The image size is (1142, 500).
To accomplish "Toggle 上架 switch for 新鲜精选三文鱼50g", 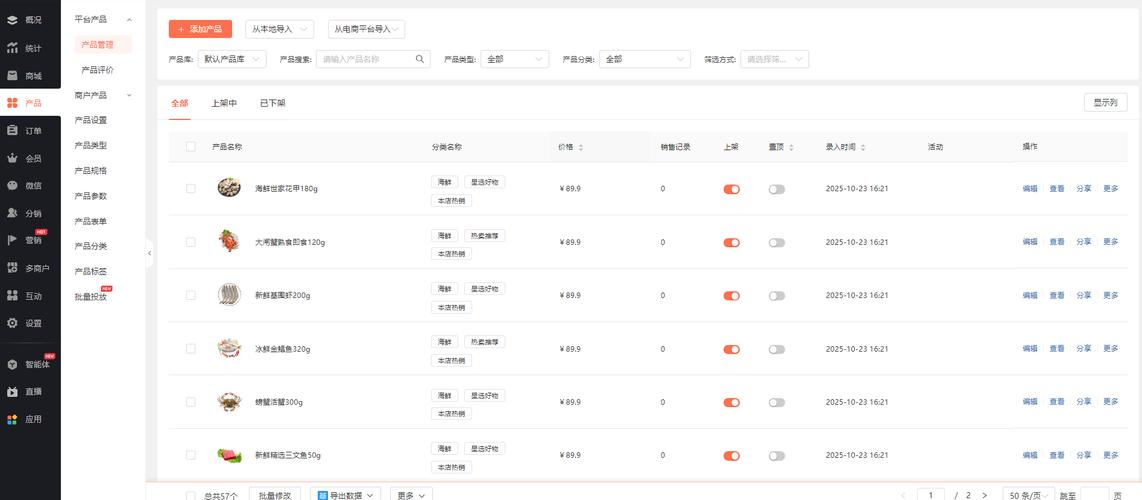I will (x=731, y=456).
